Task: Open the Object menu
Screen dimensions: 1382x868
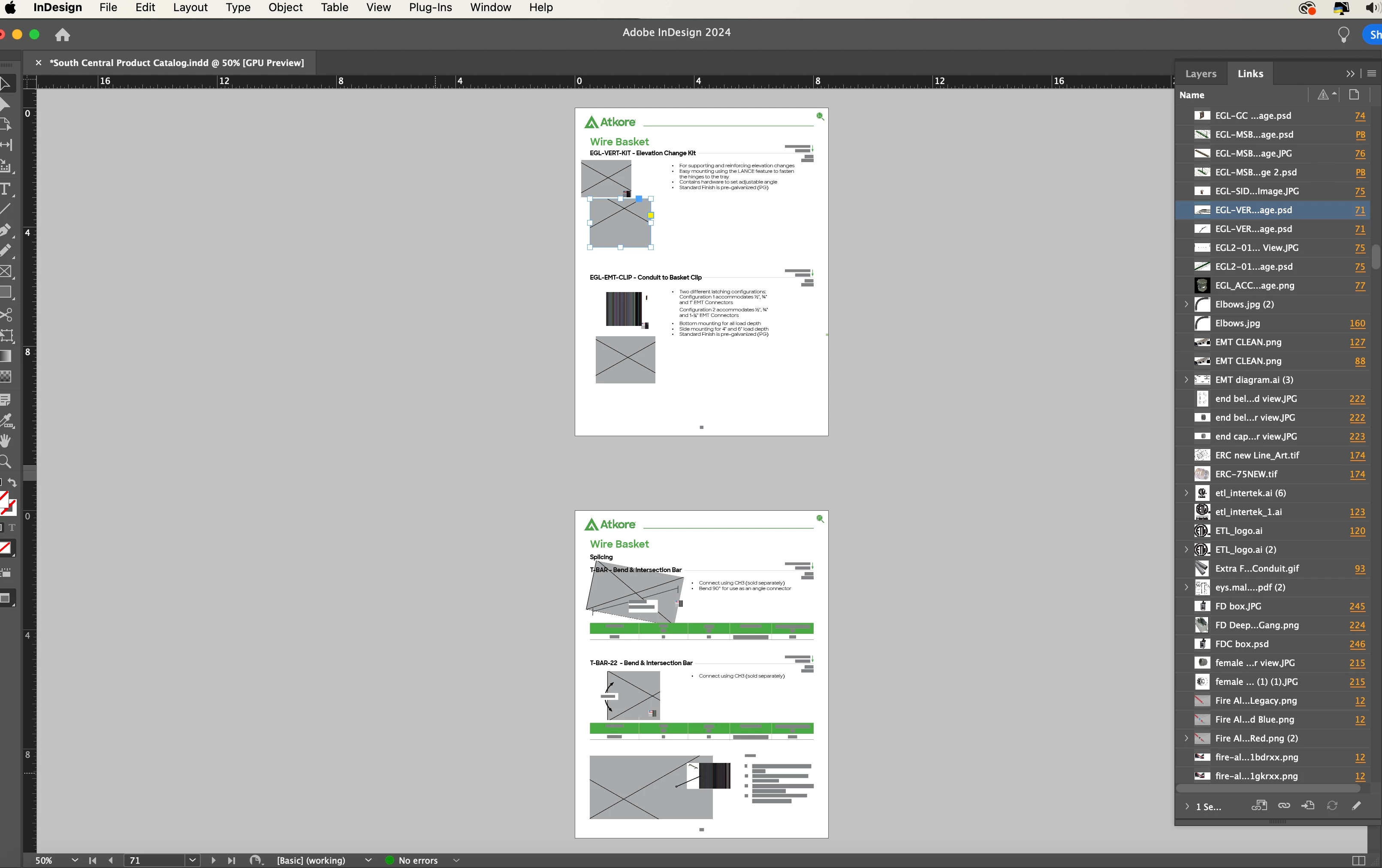Action: coord(285,7)
